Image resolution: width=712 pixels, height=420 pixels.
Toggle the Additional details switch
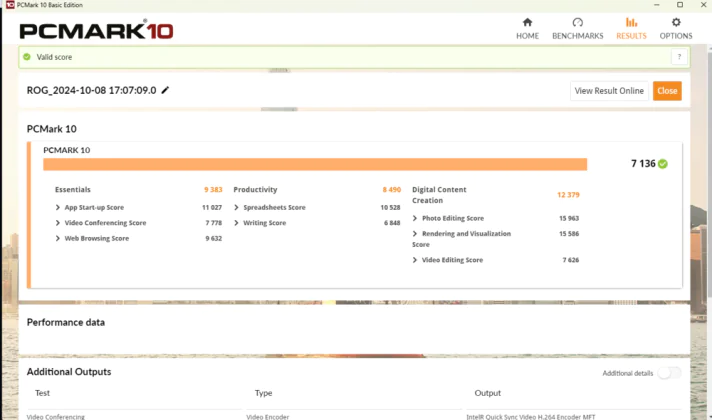(669, 373)
